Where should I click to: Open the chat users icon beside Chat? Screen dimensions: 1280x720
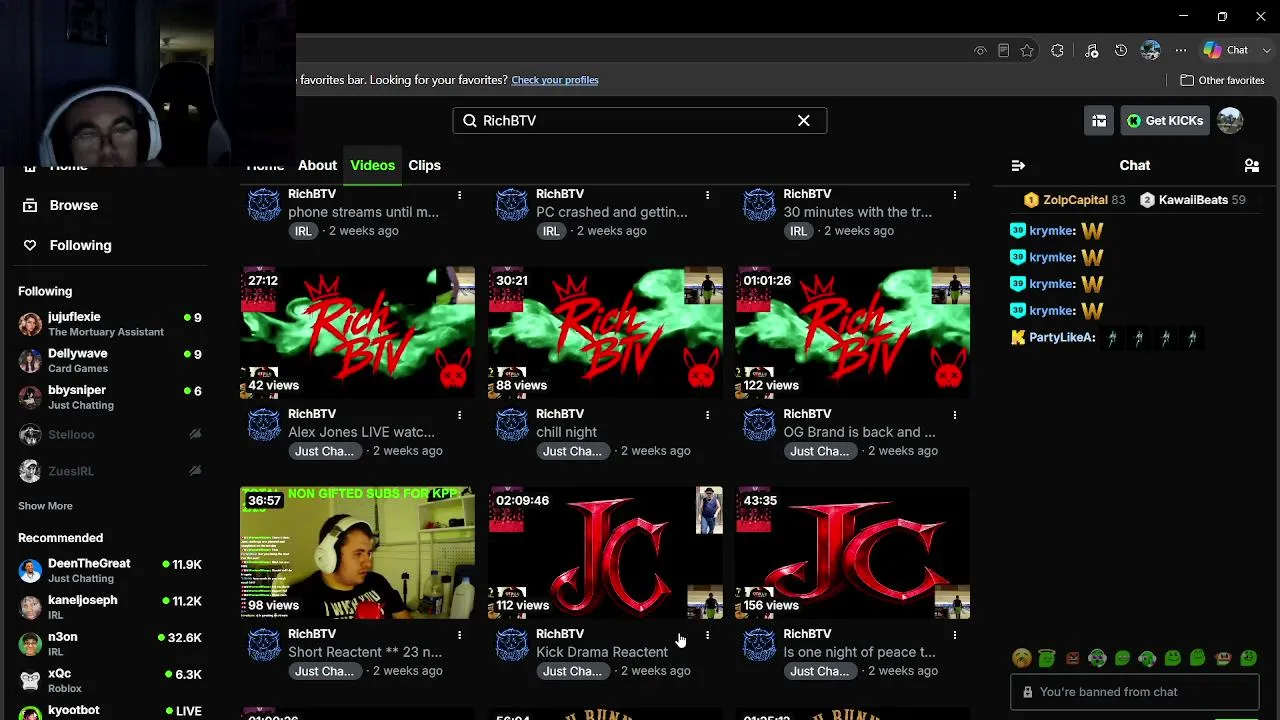(x=1251, y=165)
